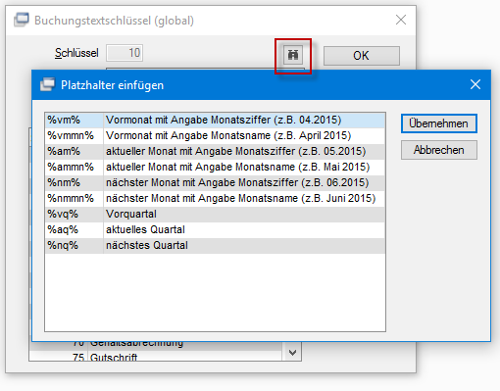
Task: Select the %nm% placeholder row
Action: [x=215, y=183]
